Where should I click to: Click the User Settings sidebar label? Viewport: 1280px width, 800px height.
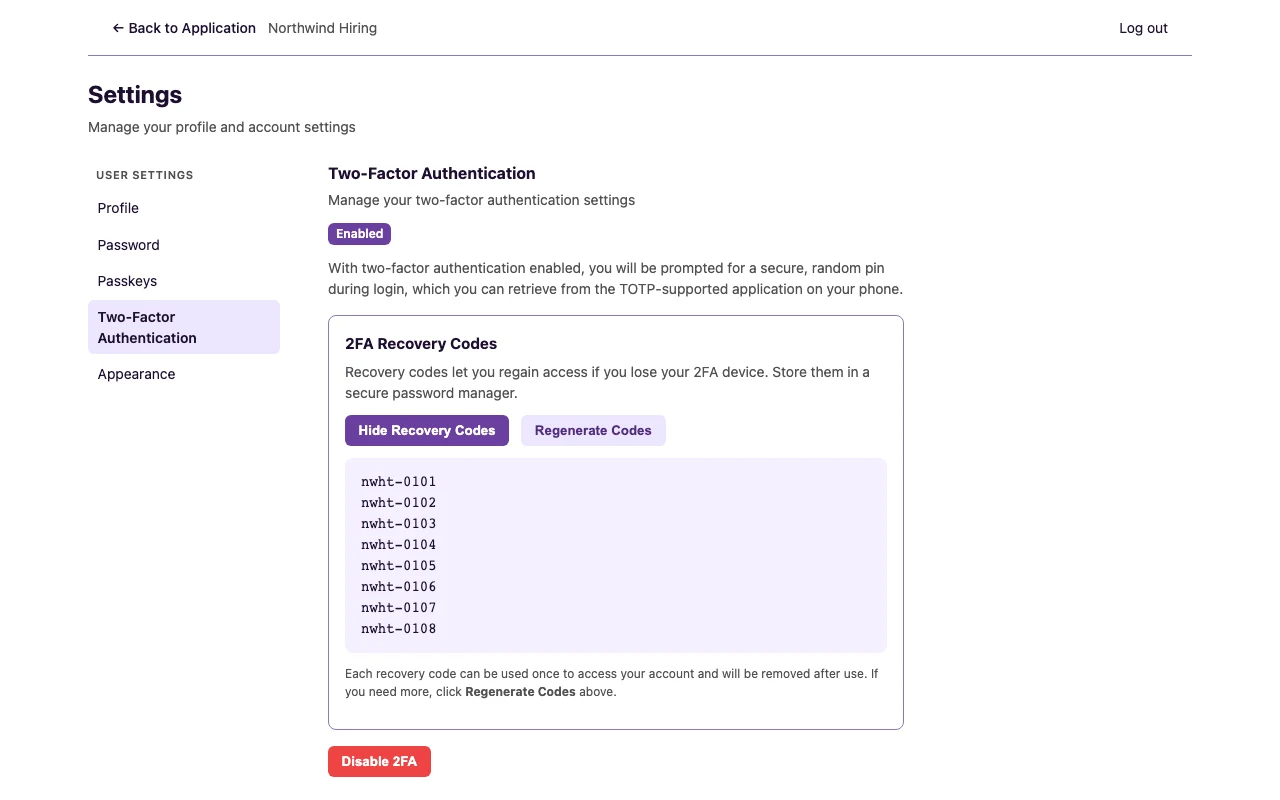pyautogui.click(x=145, y=175)
